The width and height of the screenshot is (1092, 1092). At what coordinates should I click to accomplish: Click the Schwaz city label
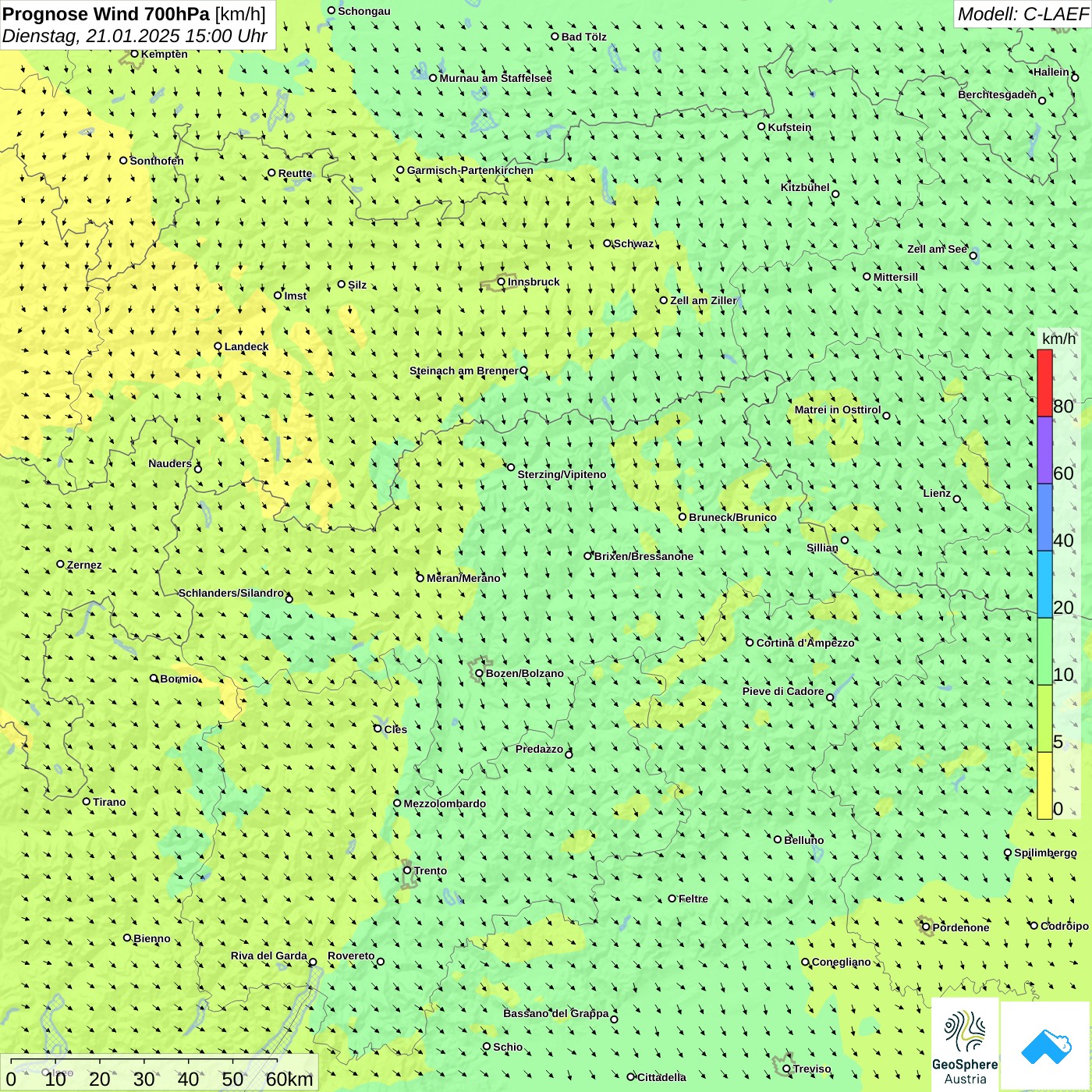click(633, 243)
